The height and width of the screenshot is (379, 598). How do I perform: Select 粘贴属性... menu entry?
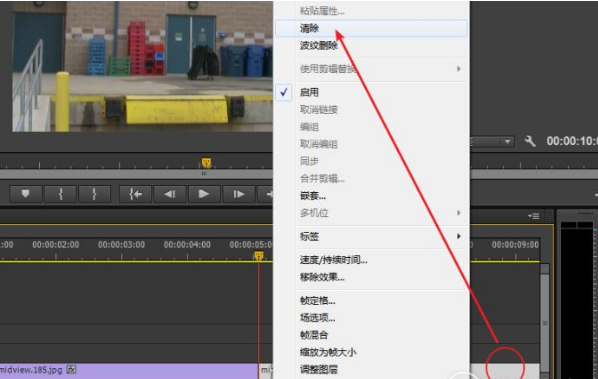[371, 11]
